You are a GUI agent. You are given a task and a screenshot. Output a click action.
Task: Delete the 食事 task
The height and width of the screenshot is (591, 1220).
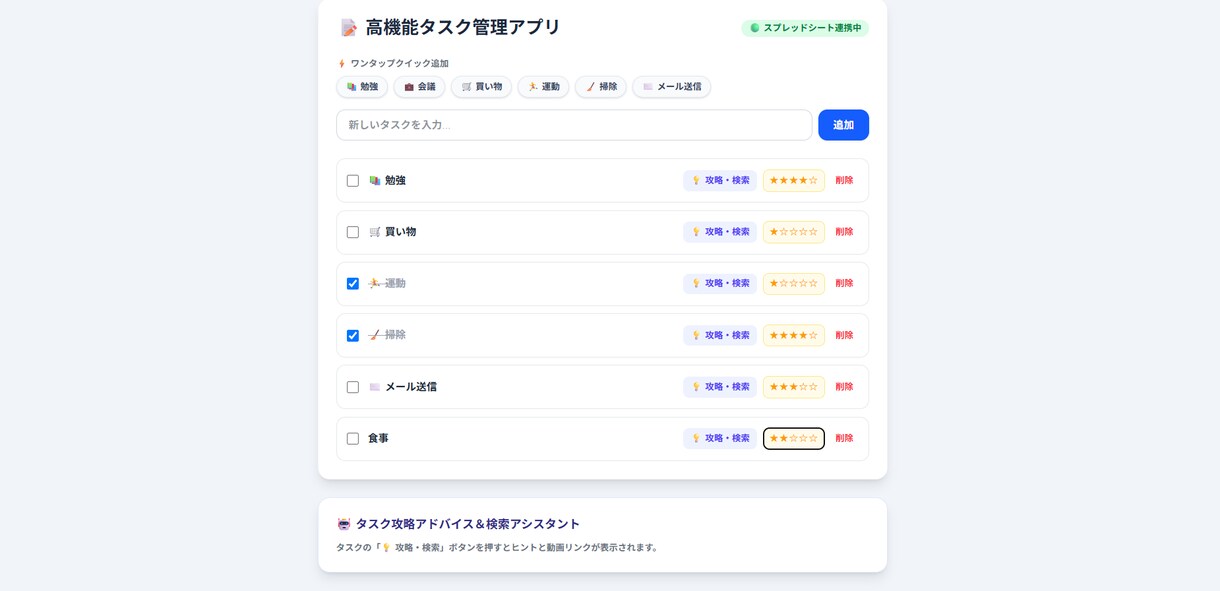tap(845, 439)
